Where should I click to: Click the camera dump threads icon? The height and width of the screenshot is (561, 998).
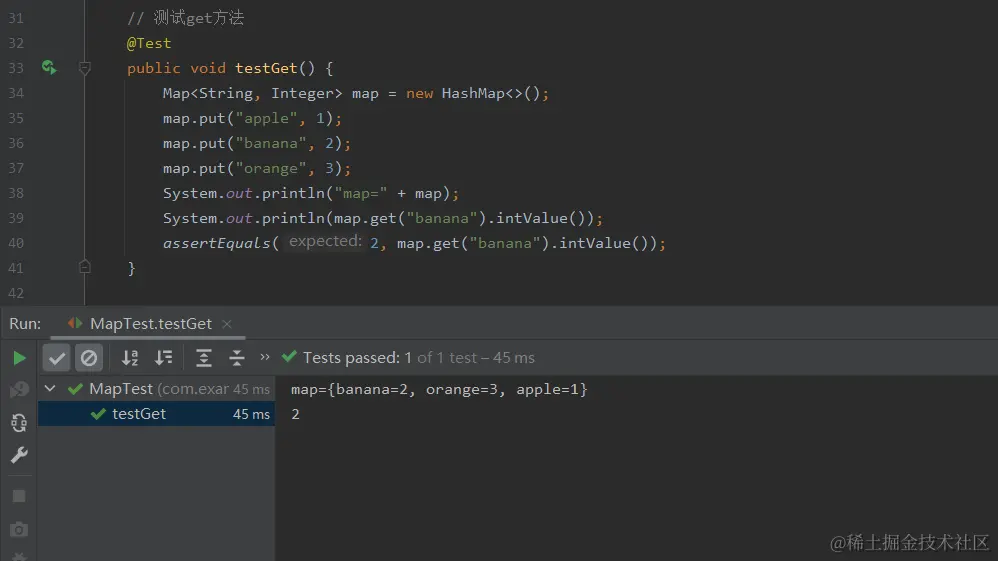click(x=19, y=529)
